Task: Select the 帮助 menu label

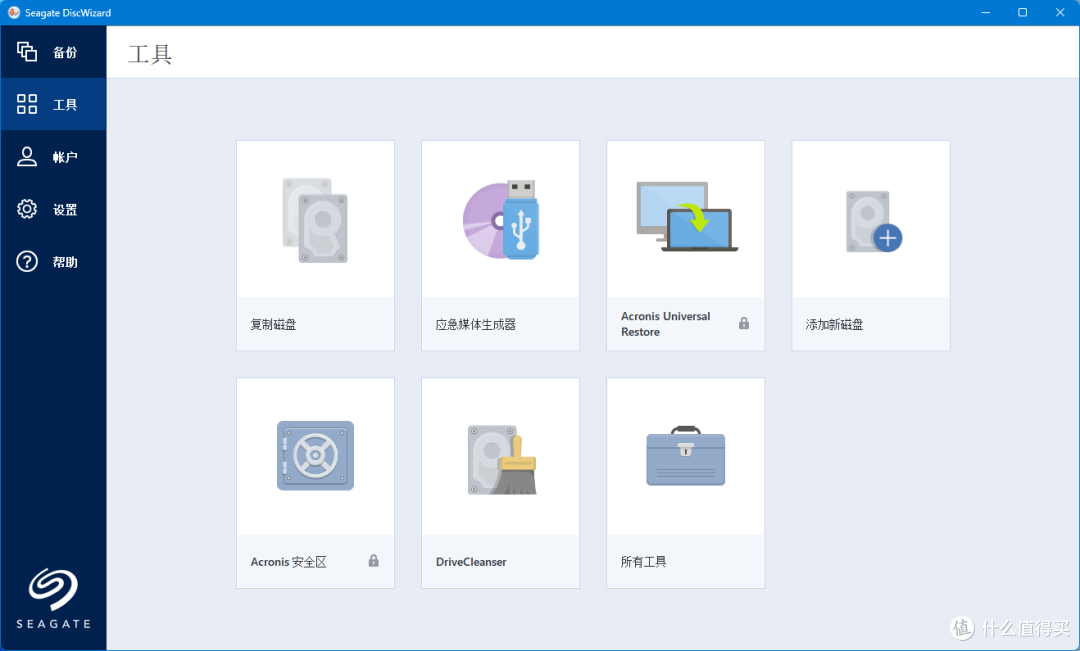Action: coord(65,262)
